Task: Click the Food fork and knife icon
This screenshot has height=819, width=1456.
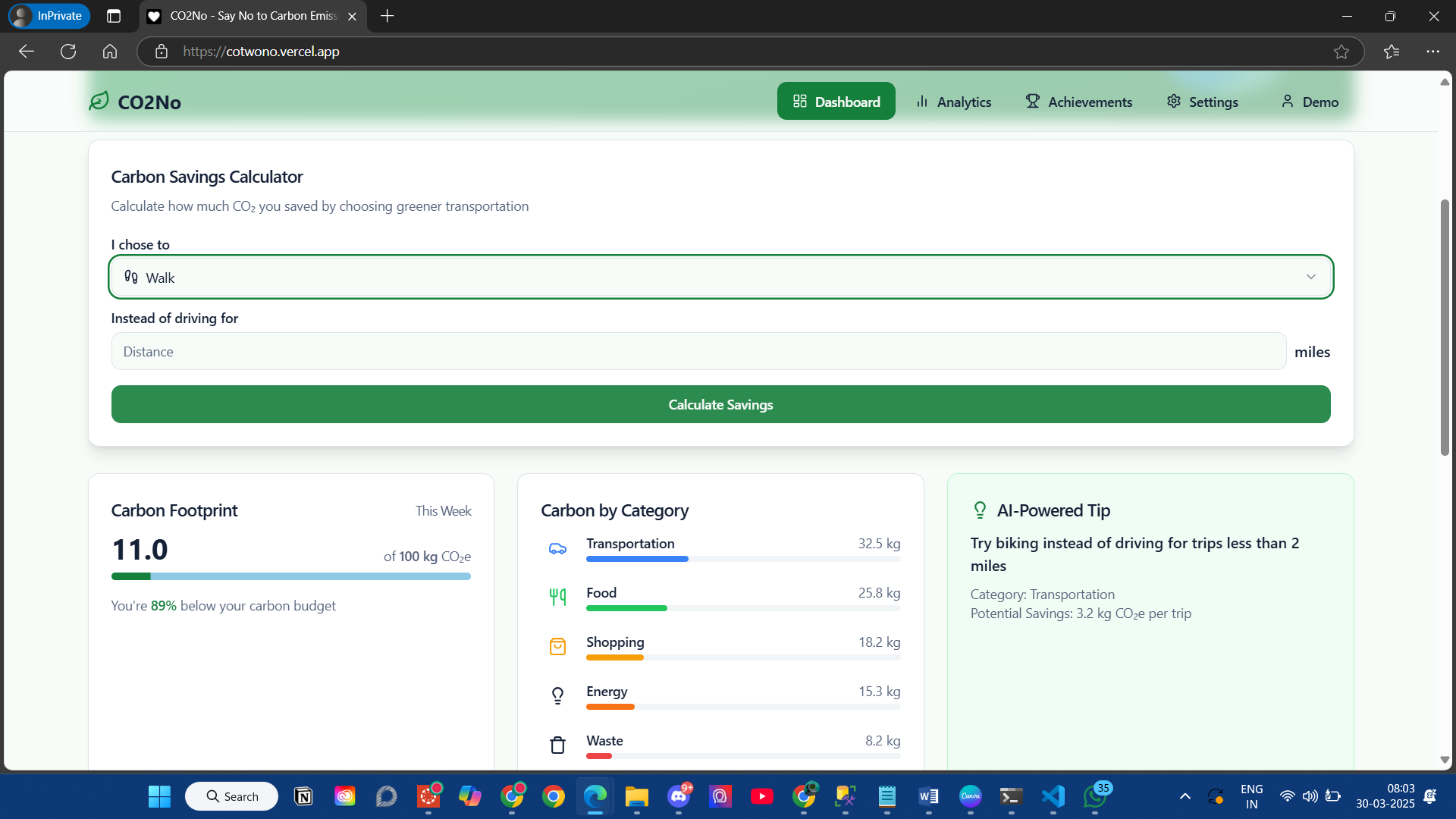Action: click(557, 597)
